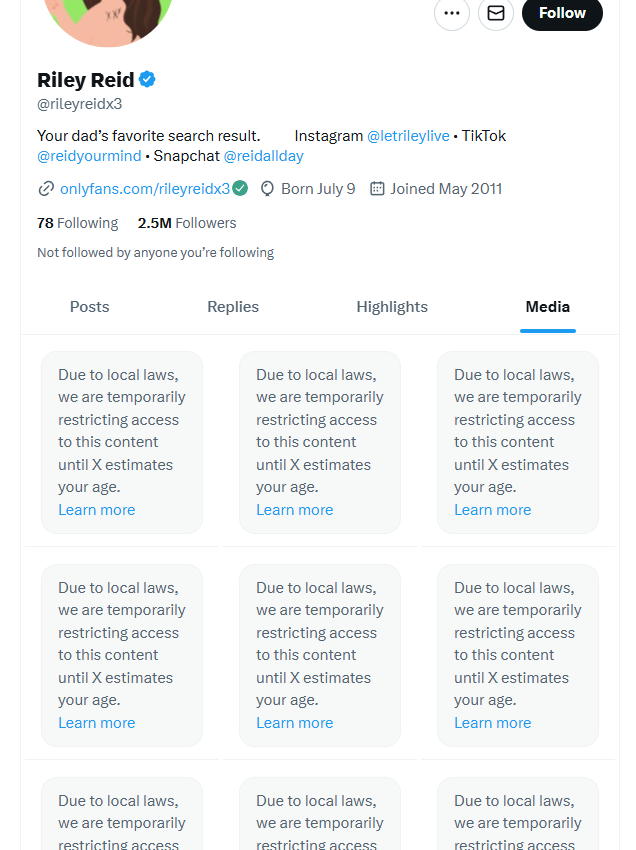636x850 pixels.
Task: Open the onlyfans.com/rileyreidx3 link
Action: 145,189
